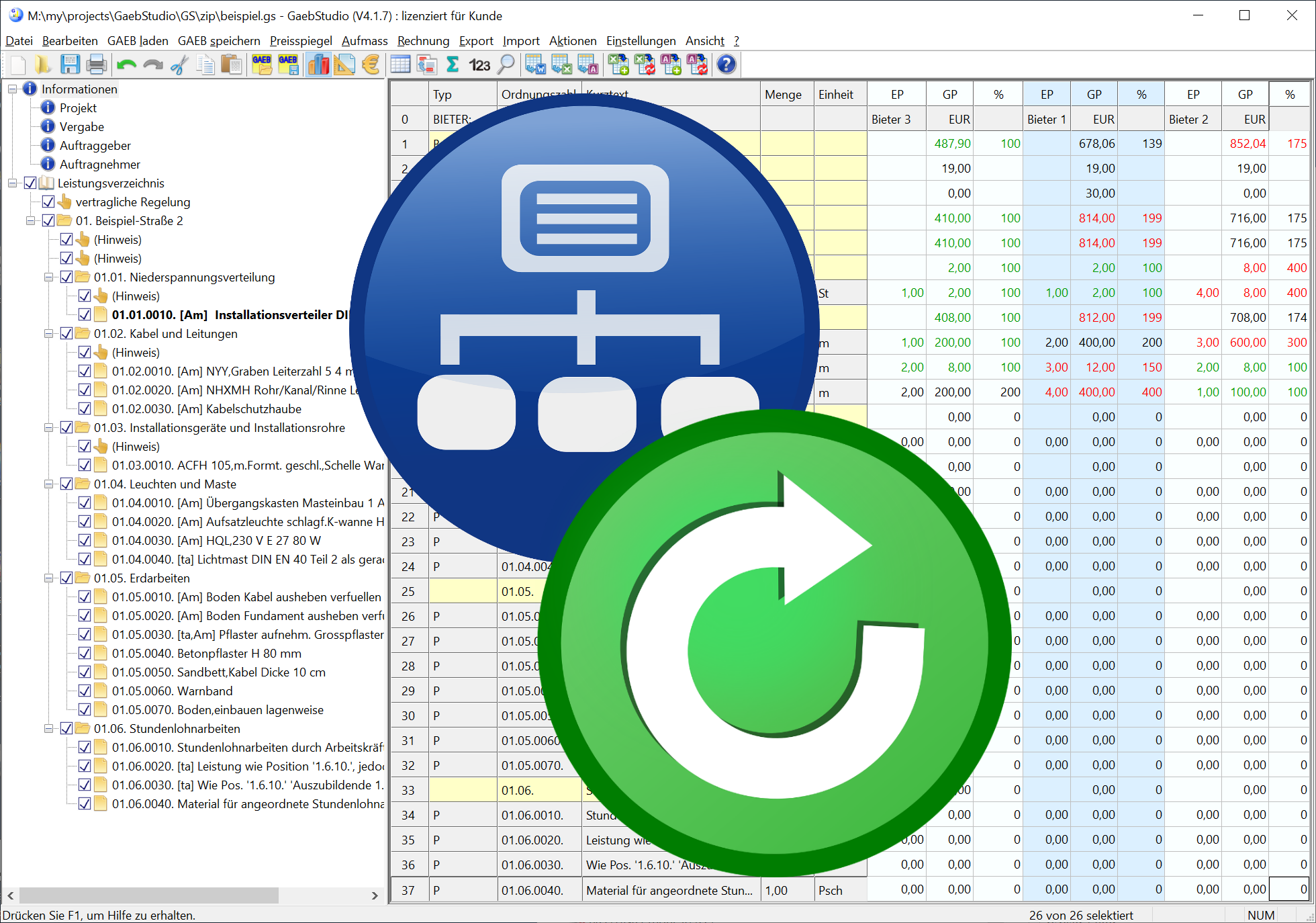
Task: Save GAEB file via GAEB disk icon
Action: 288,65
